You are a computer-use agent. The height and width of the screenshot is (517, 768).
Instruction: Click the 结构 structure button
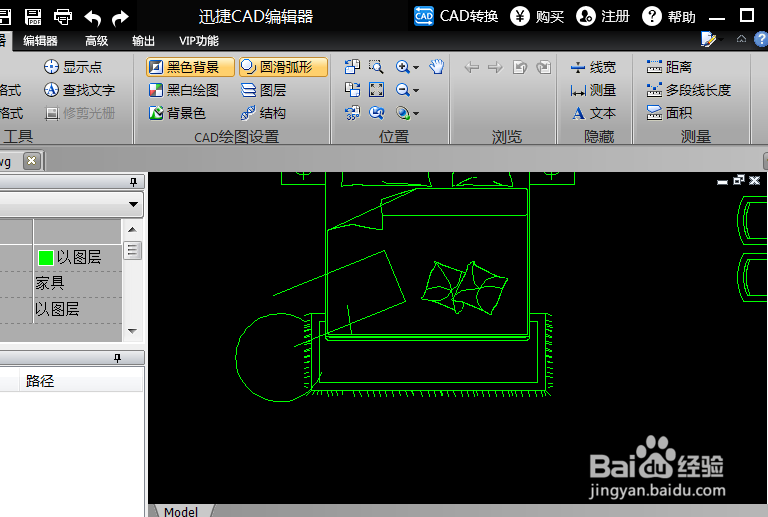pos(264,113)
